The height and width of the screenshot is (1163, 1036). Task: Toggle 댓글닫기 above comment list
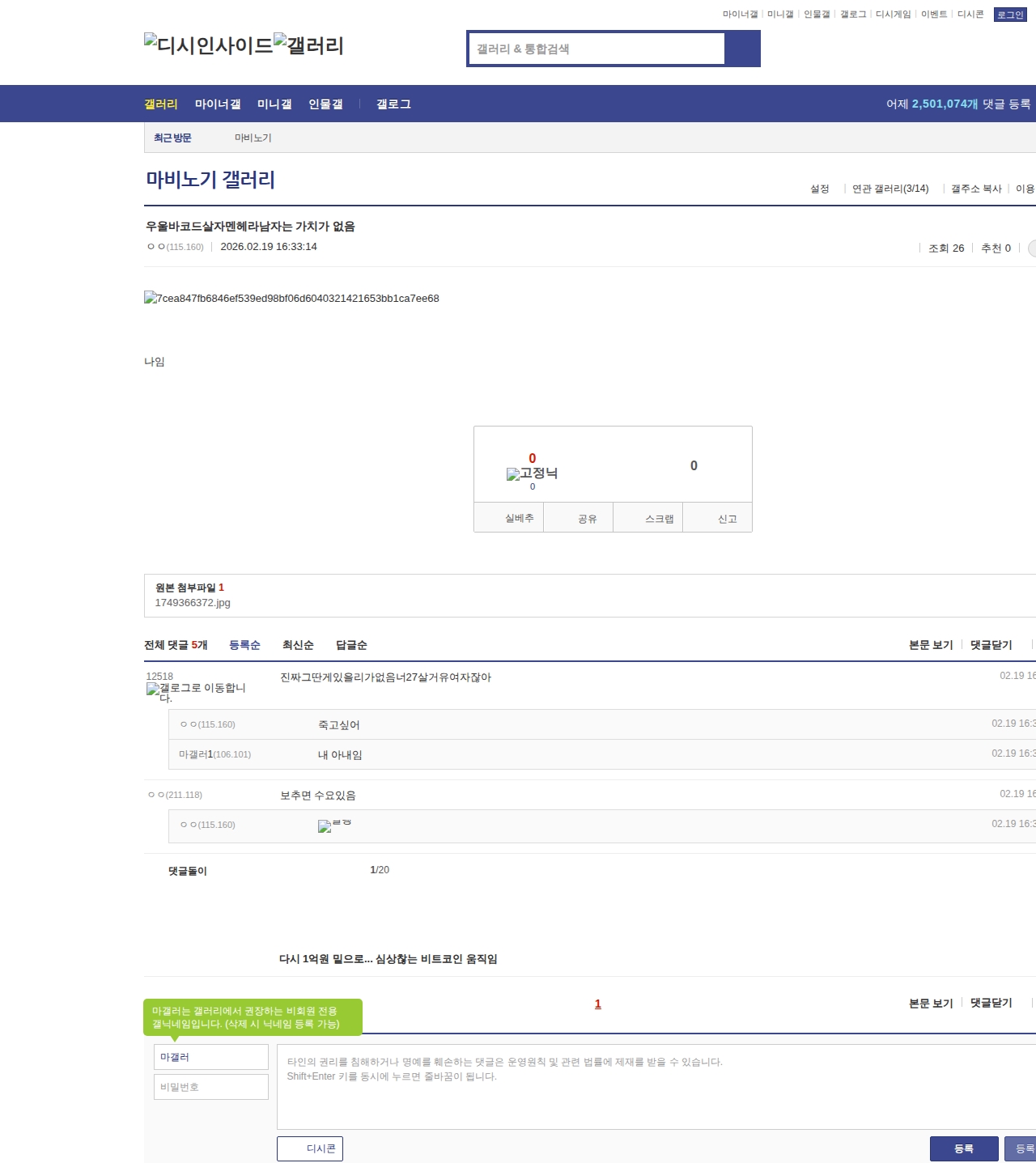coord(991,645)
